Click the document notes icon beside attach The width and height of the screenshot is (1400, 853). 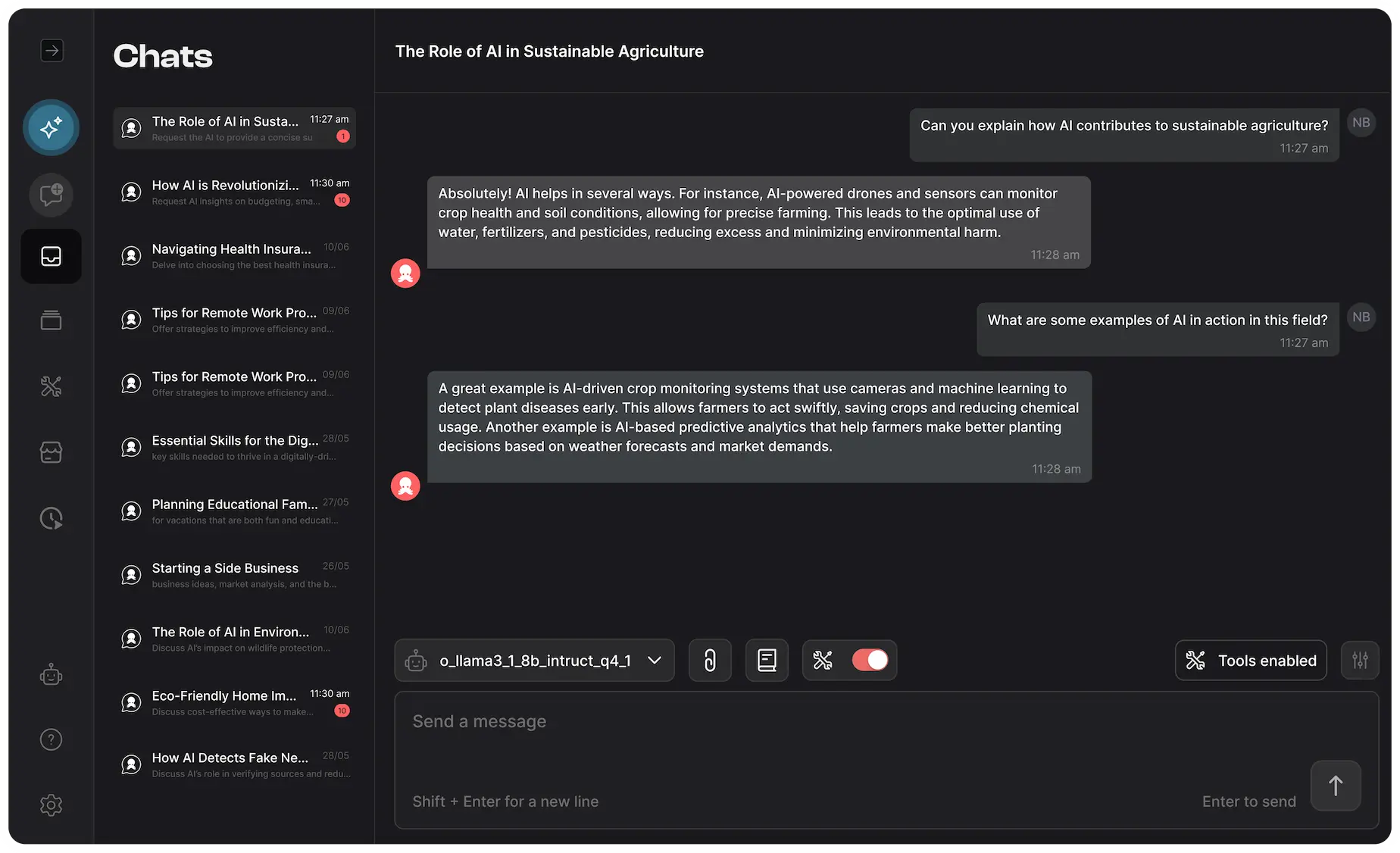click(767, 661)
